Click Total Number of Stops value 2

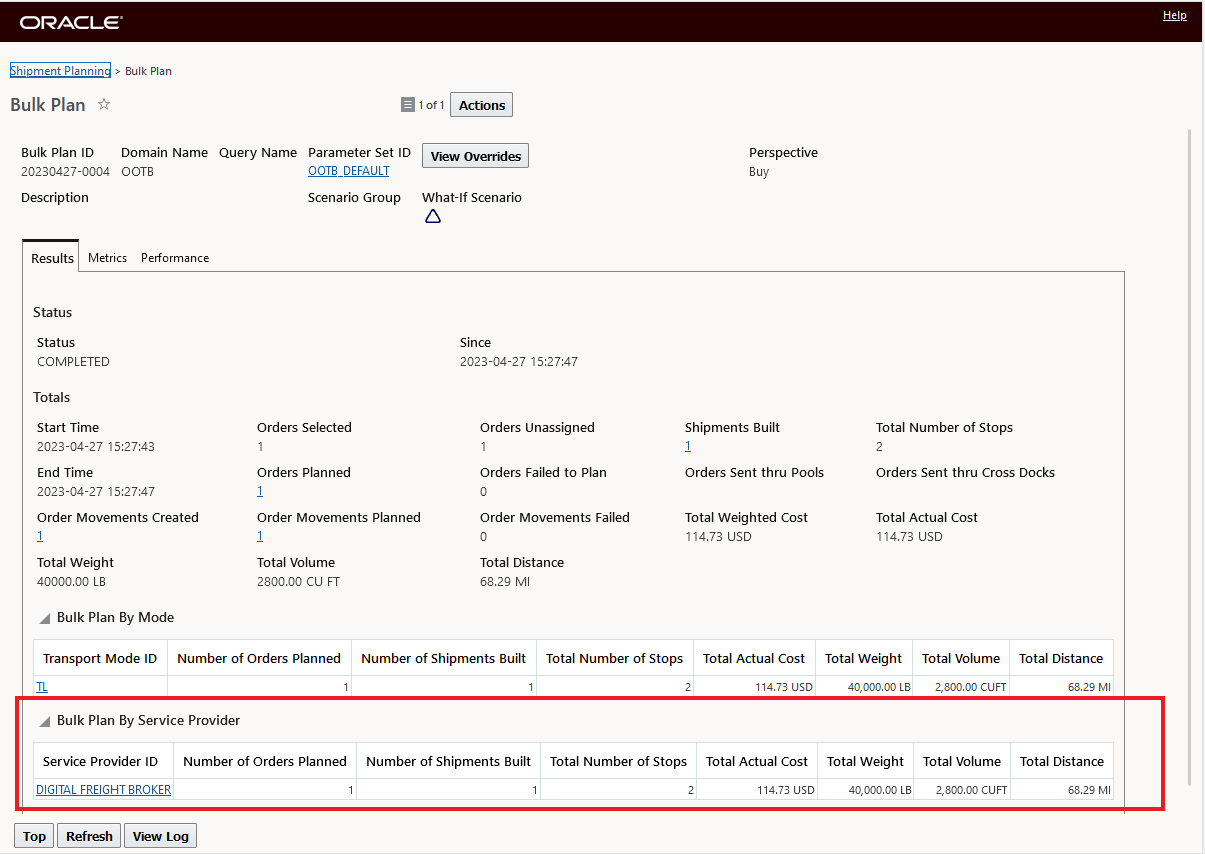[879, 446]
